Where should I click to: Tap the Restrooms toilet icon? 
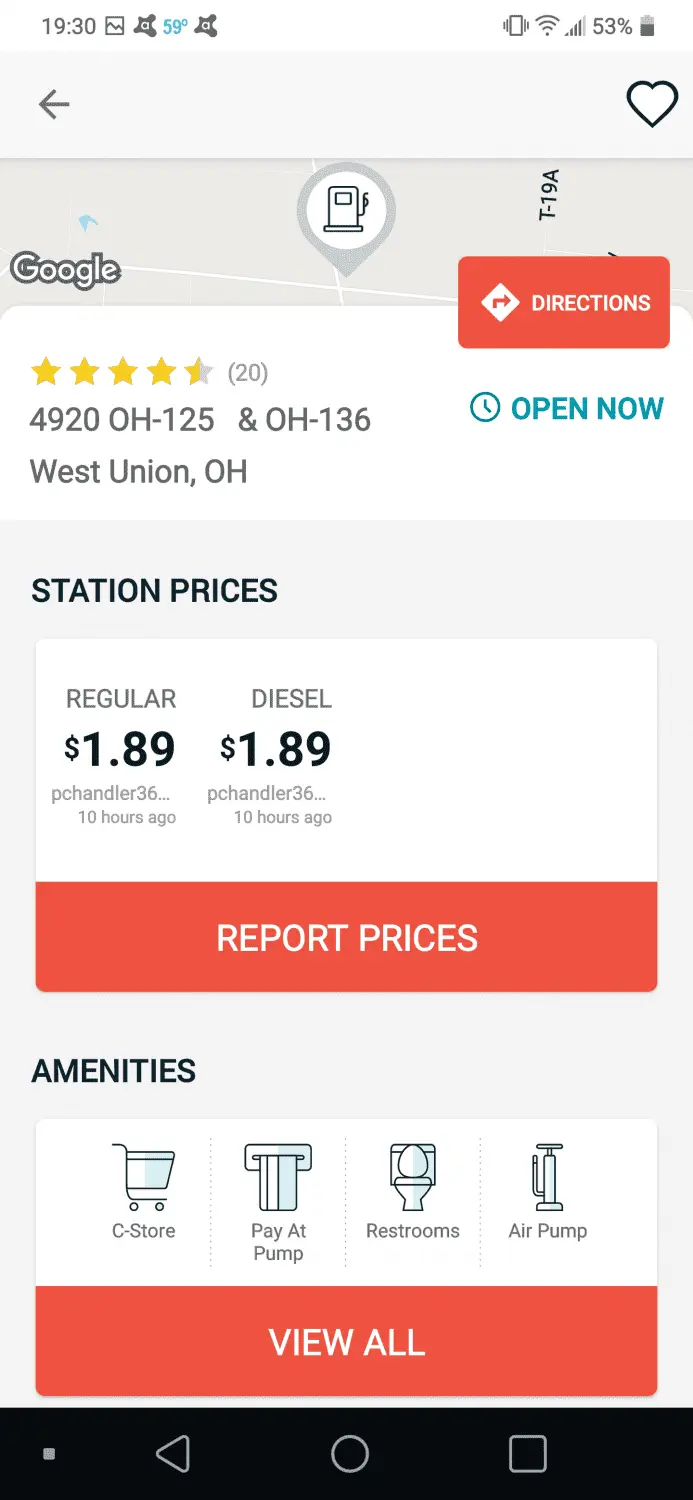[412, 1178]
